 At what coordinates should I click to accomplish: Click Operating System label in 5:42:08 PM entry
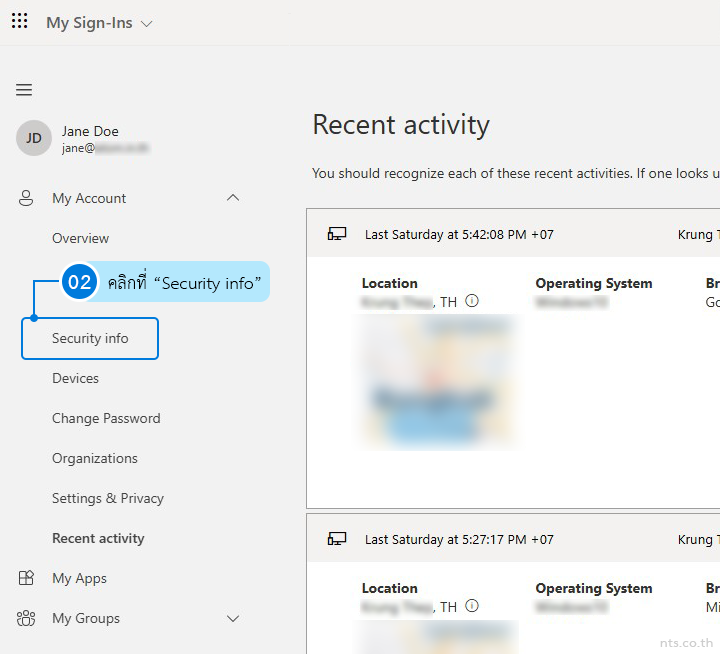(594, 283)
